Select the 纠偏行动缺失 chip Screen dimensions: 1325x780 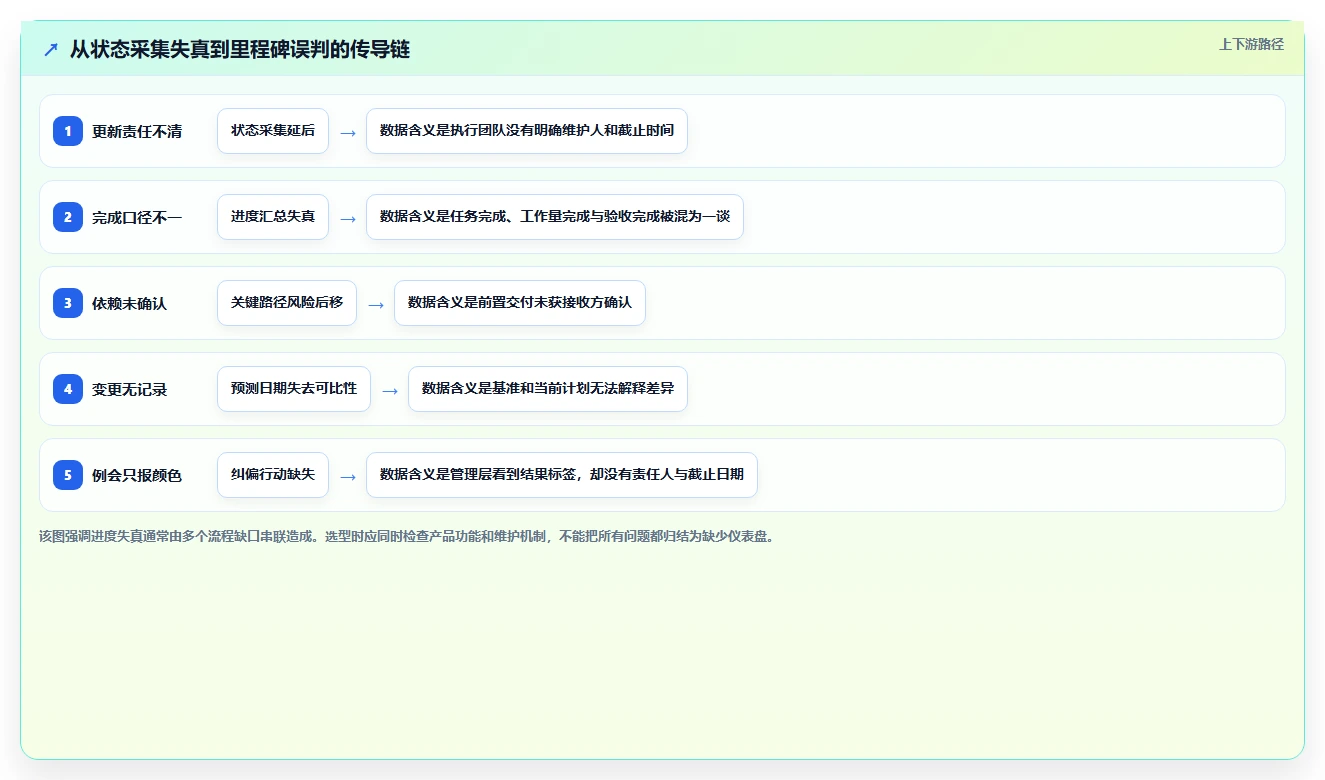point(273,475)
